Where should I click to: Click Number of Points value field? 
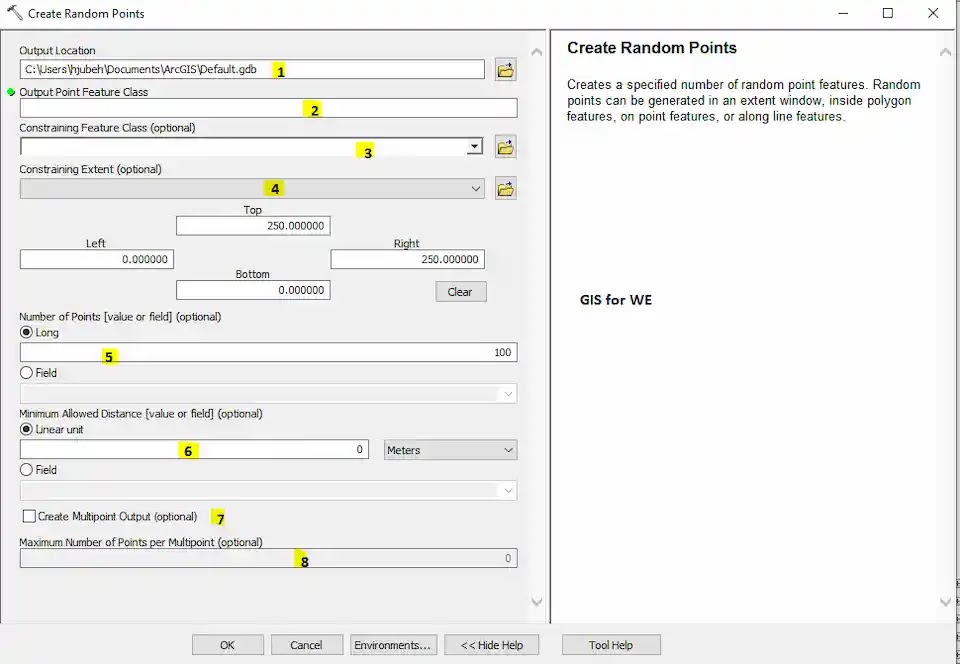click(x=268, y=353)
